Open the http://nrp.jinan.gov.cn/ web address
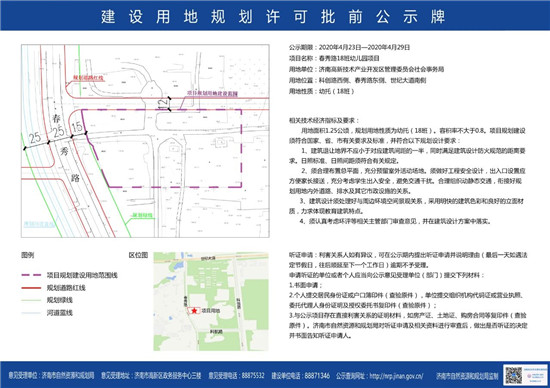550x388 pixels. (396, 376)
